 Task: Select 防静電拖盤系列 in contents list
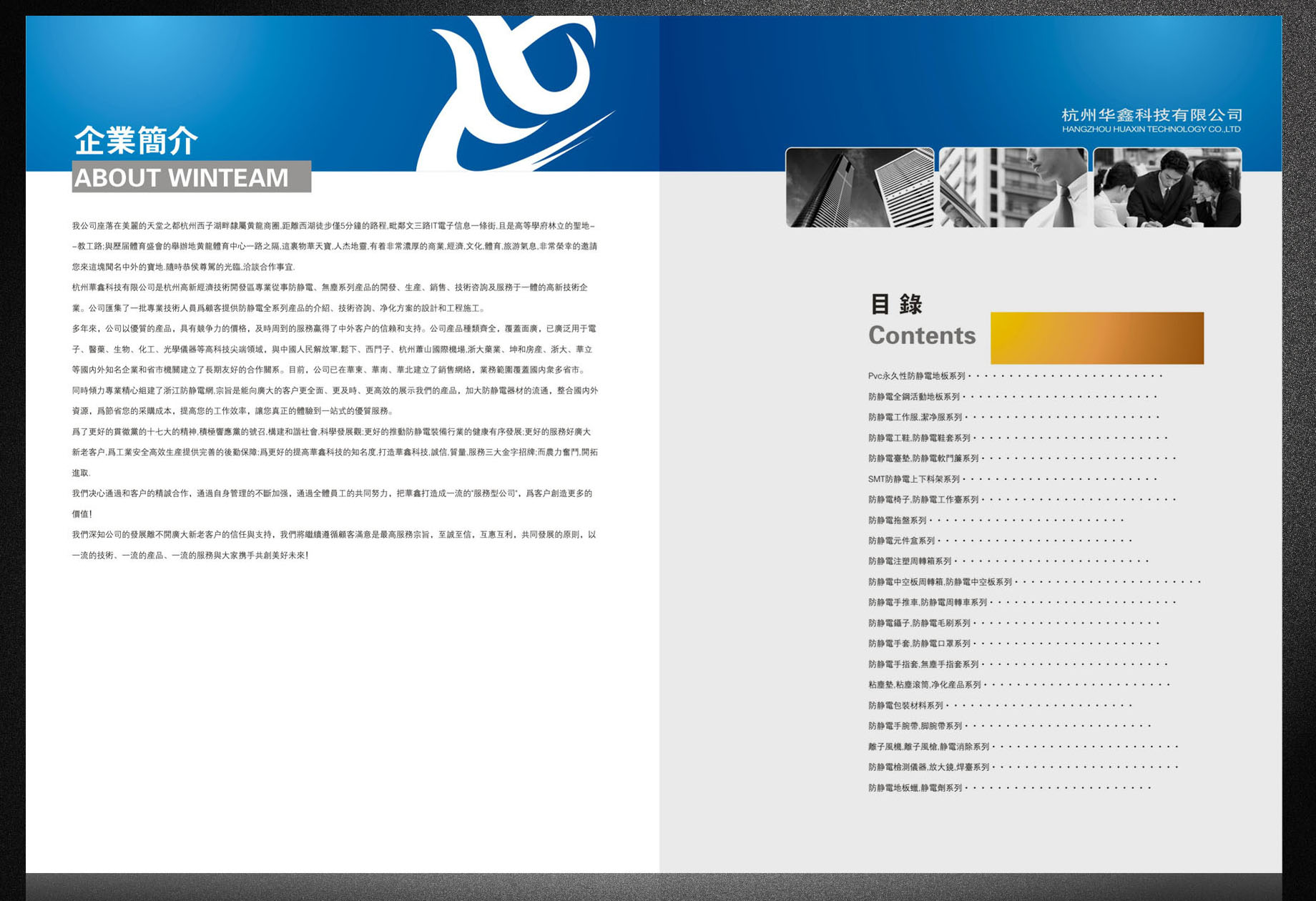pos(897,521)
